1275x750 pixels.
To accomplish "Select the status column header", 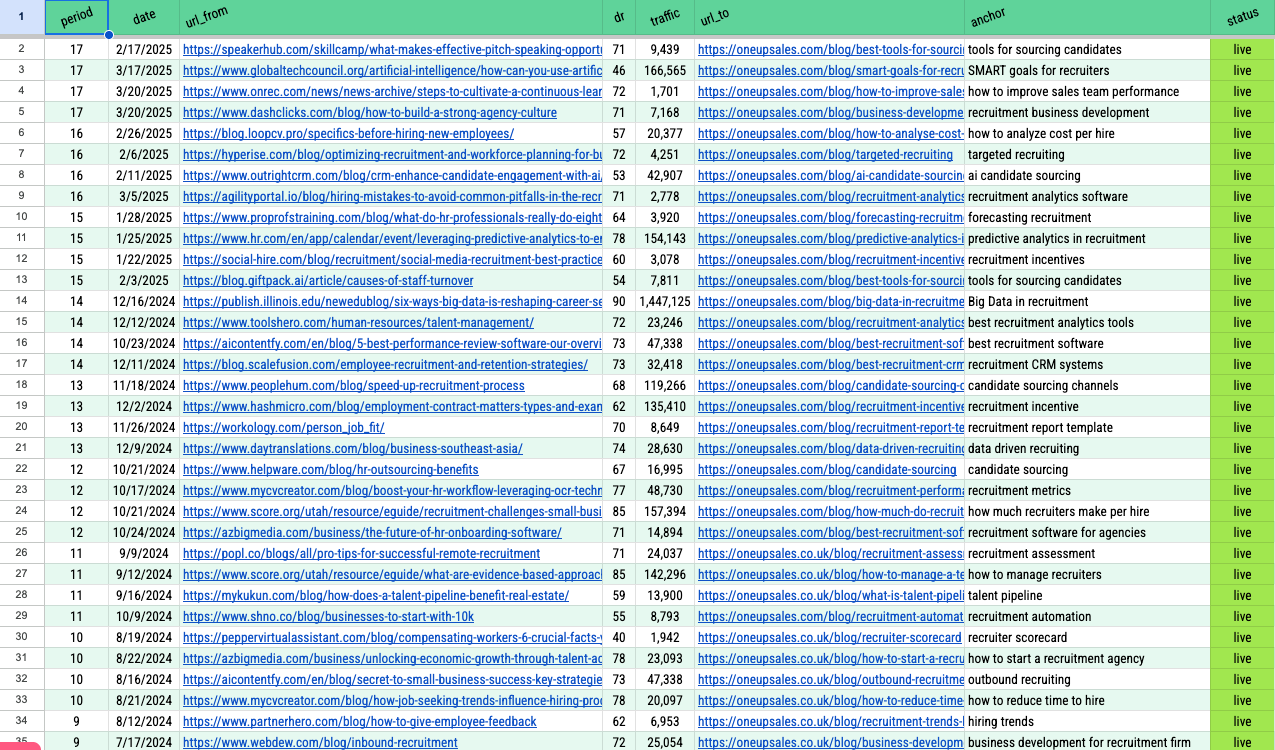I will pos(1242,19).
